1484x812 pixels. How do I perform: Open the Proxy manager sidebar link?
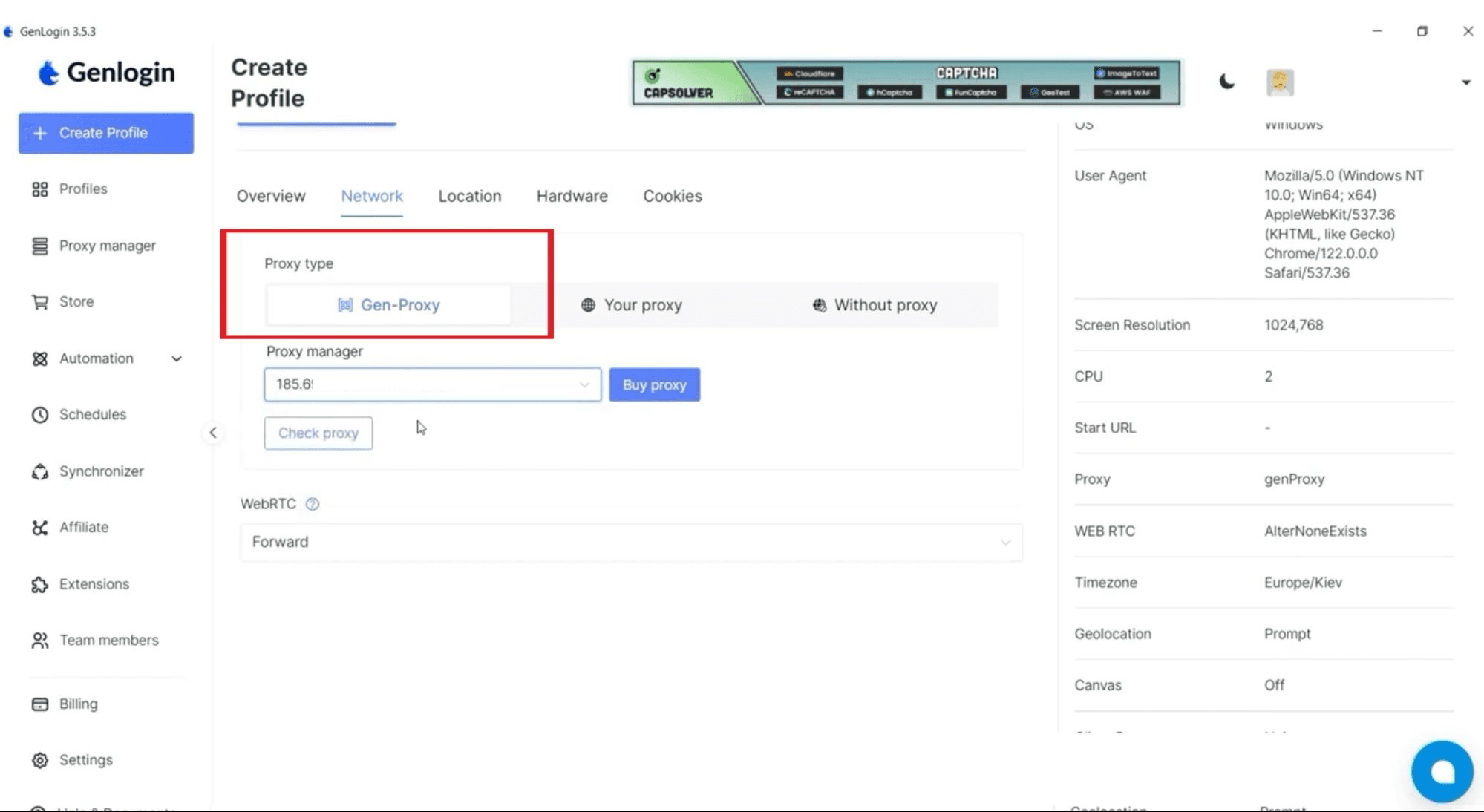point(108,246)
